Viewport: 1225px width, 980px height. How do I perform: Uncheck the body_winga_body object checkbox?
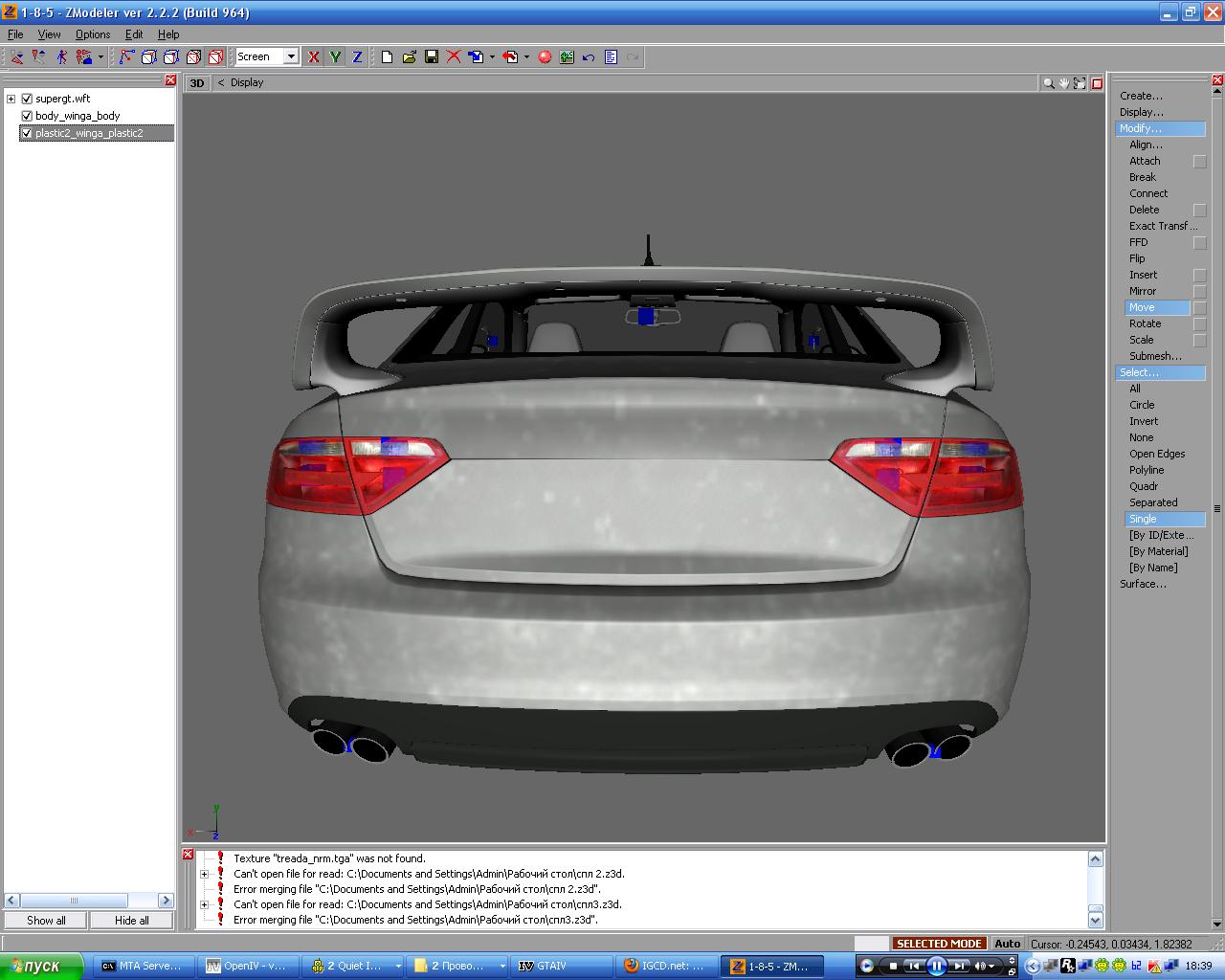tap(27, 116)
